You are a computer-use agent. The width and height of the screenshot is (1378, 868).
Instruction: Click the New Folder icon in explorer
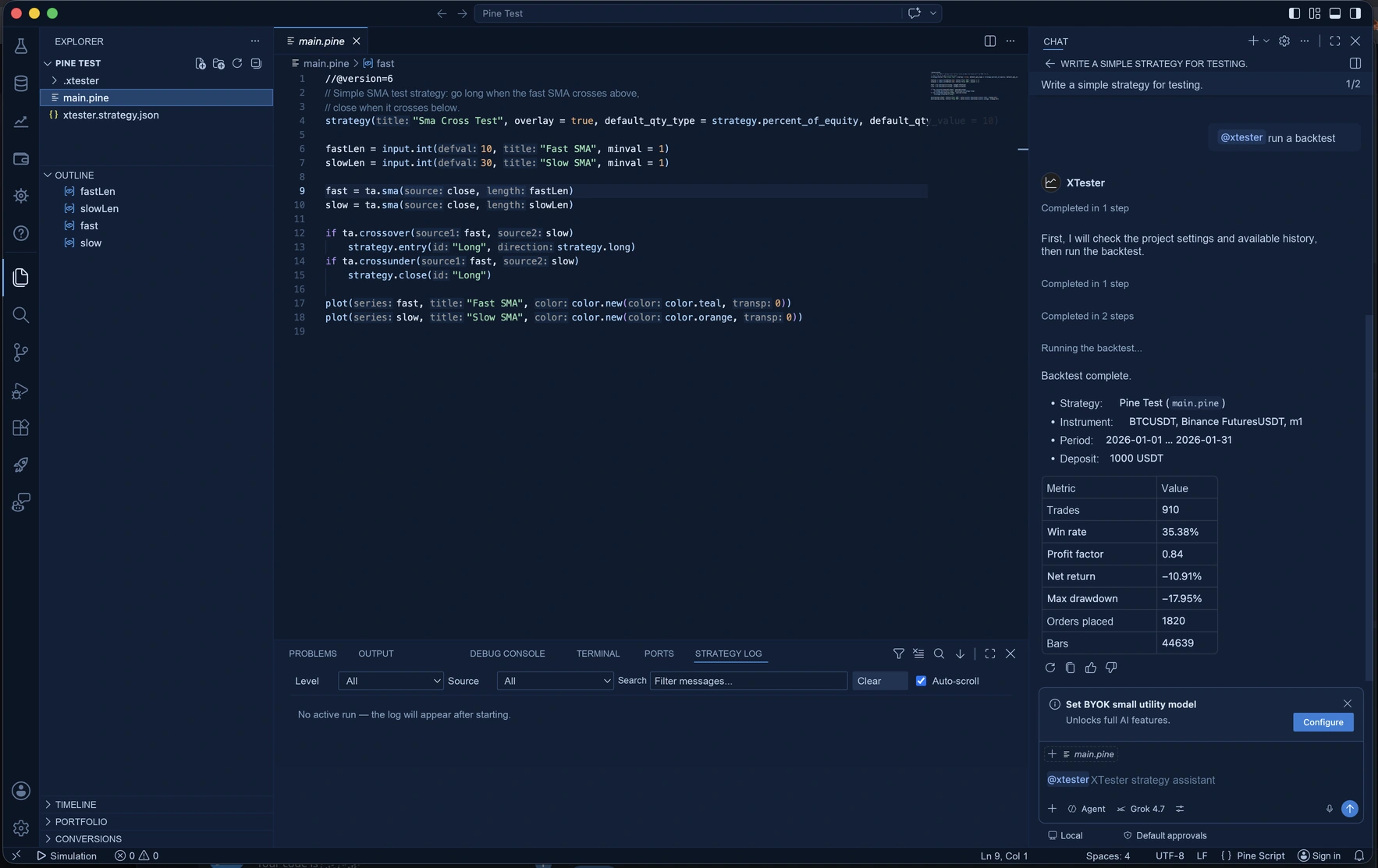tap(218, 63)
